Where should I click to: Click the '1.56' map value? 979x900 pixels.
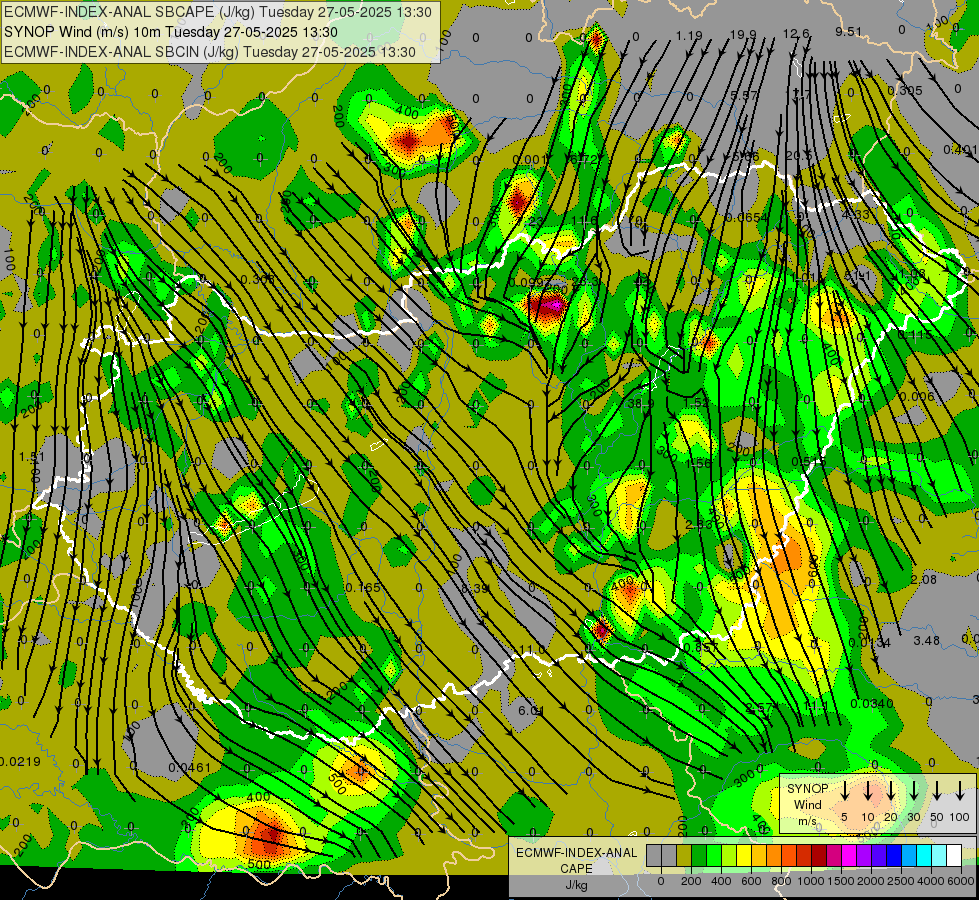(697, 463)
